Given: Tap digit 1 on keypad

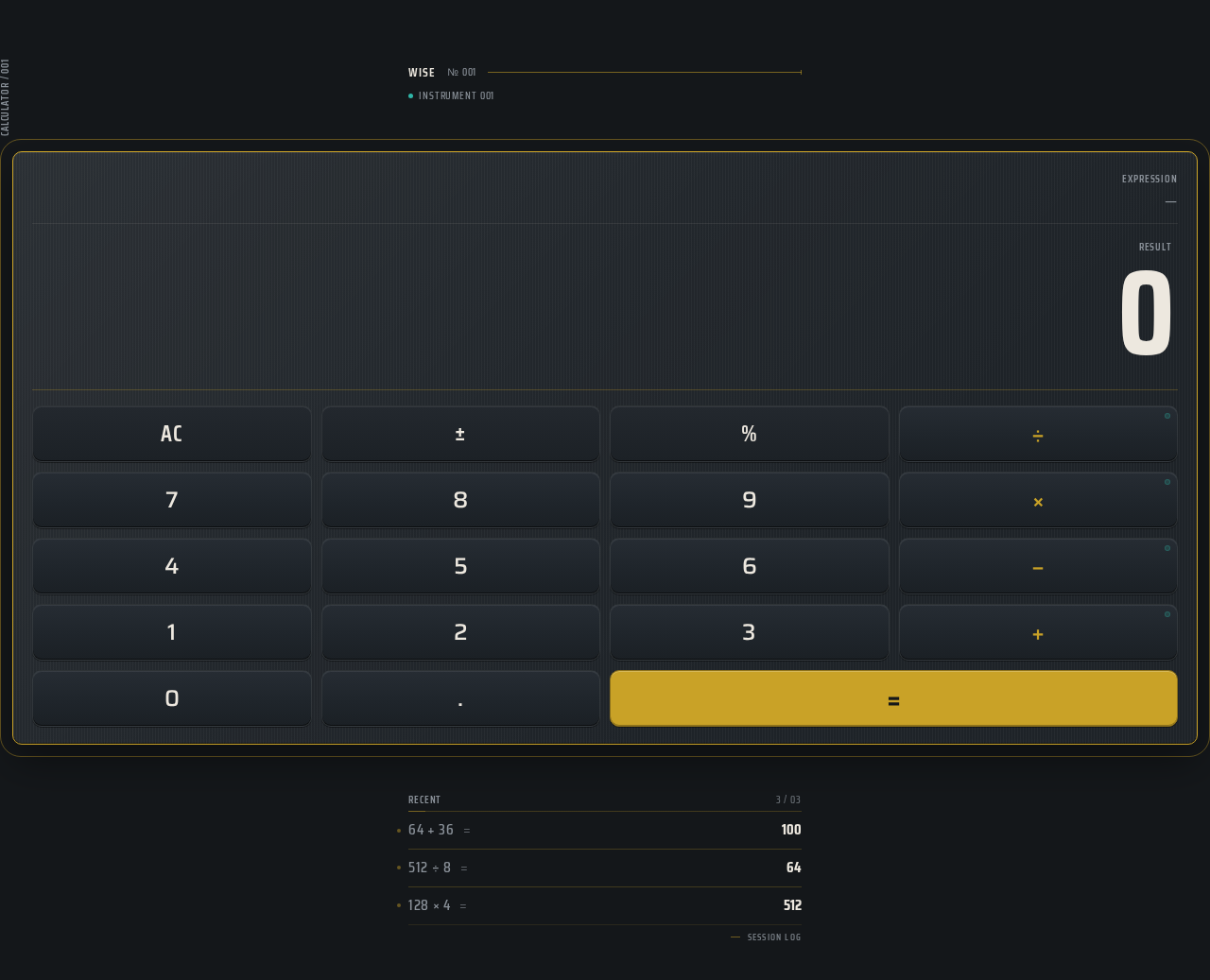Looking at the screenshot, I should (x=172, y=632).
